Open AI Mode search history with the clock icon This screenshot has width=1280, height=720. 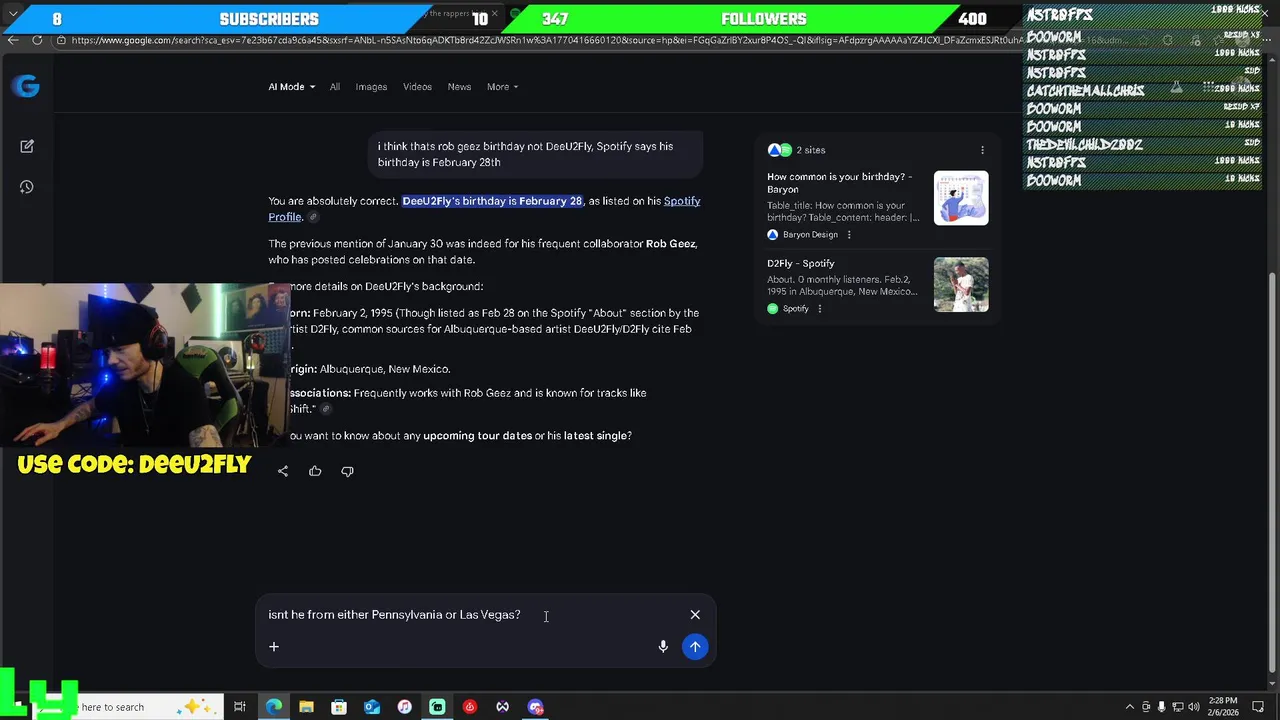pos(27,187)
